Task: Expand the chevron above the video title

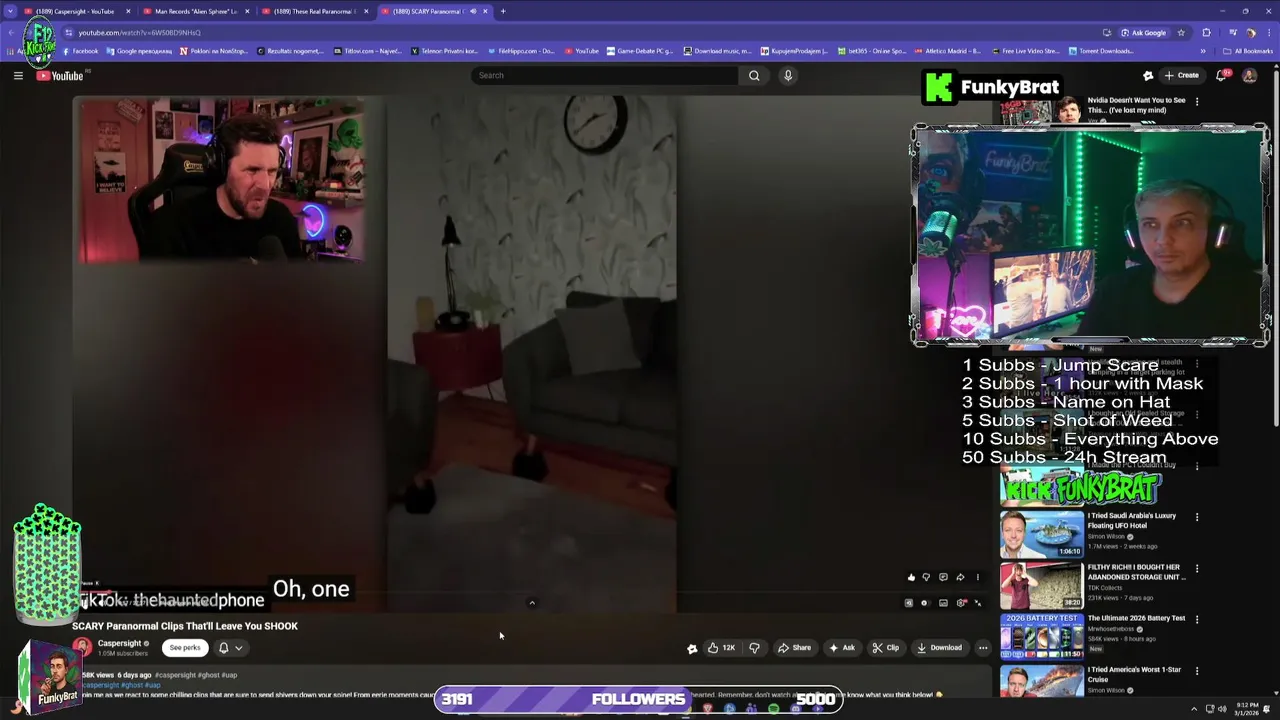Action: (532, 603)
